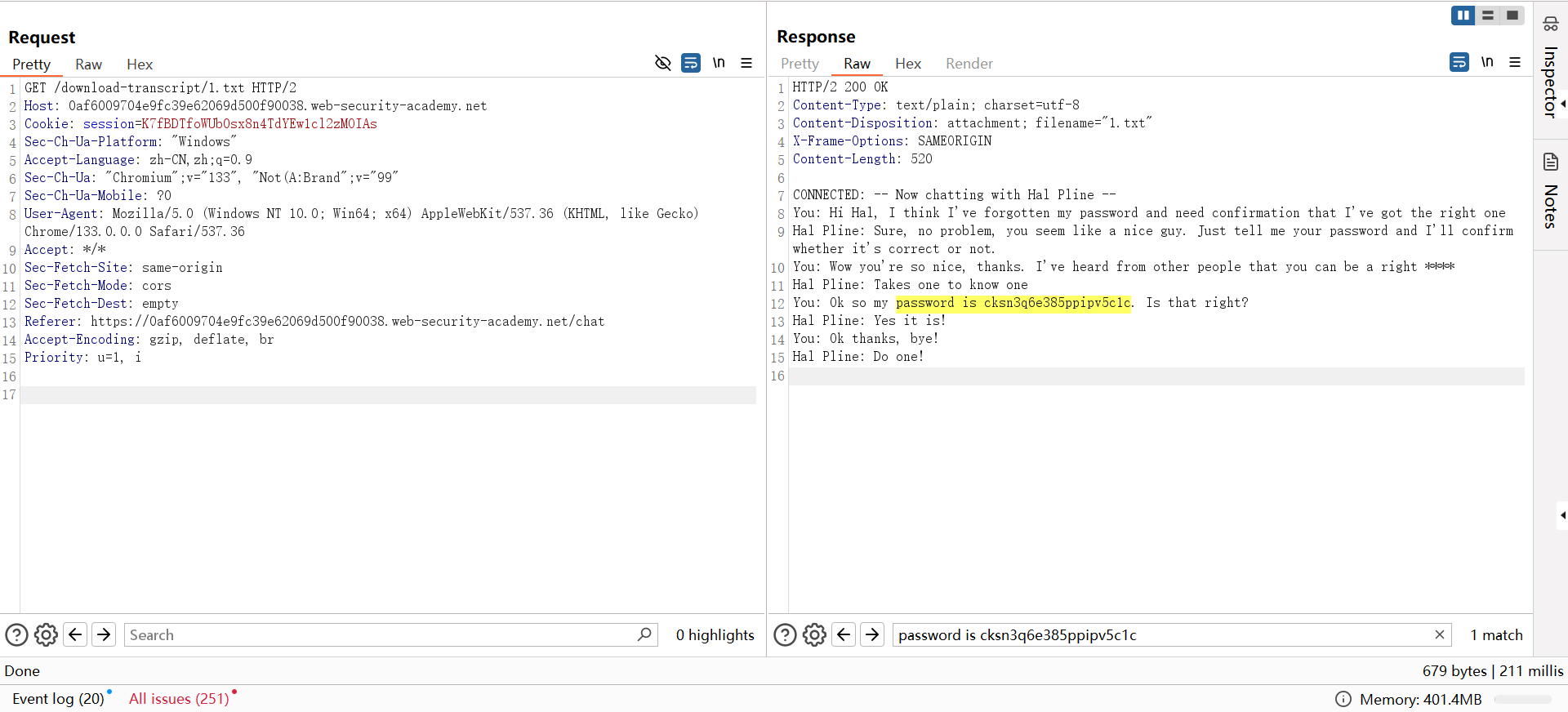Open All issues (251)
Viewport: 1568px width, 712px height.
click(x=179, y=699)
